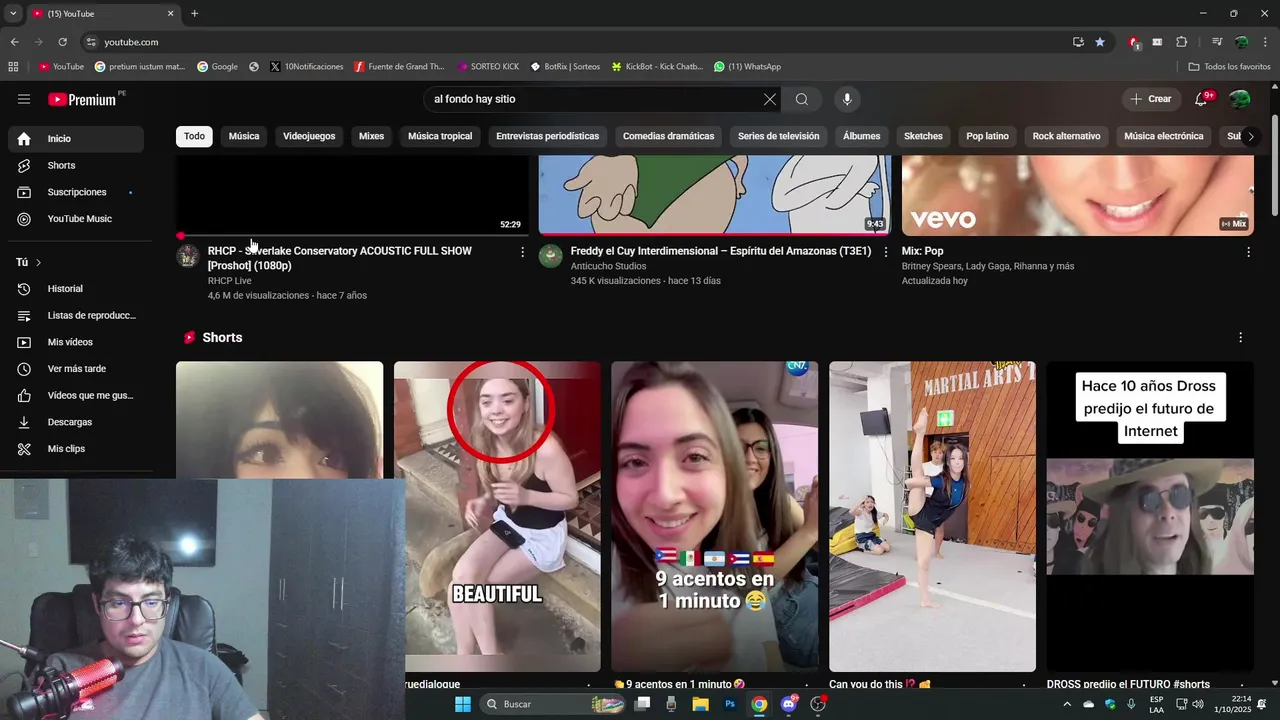This screenshot has height=720, width=1280.
Task: Open Suscripciones in the sidebar
Action: [76, 192]
